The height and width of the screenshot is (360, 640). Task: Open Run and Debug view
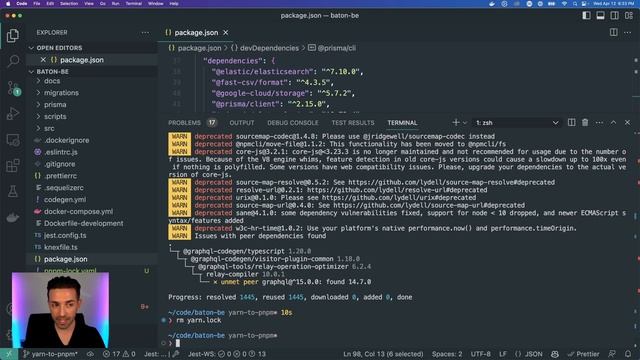tap(13, 114)
